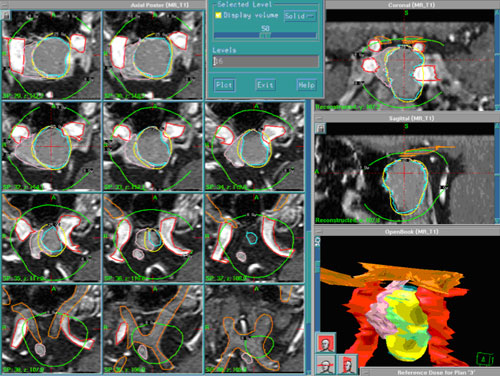This screenshot has width=500, height=376.
Task: Click the frontal head view icon
Action: (x=326, y=343)
